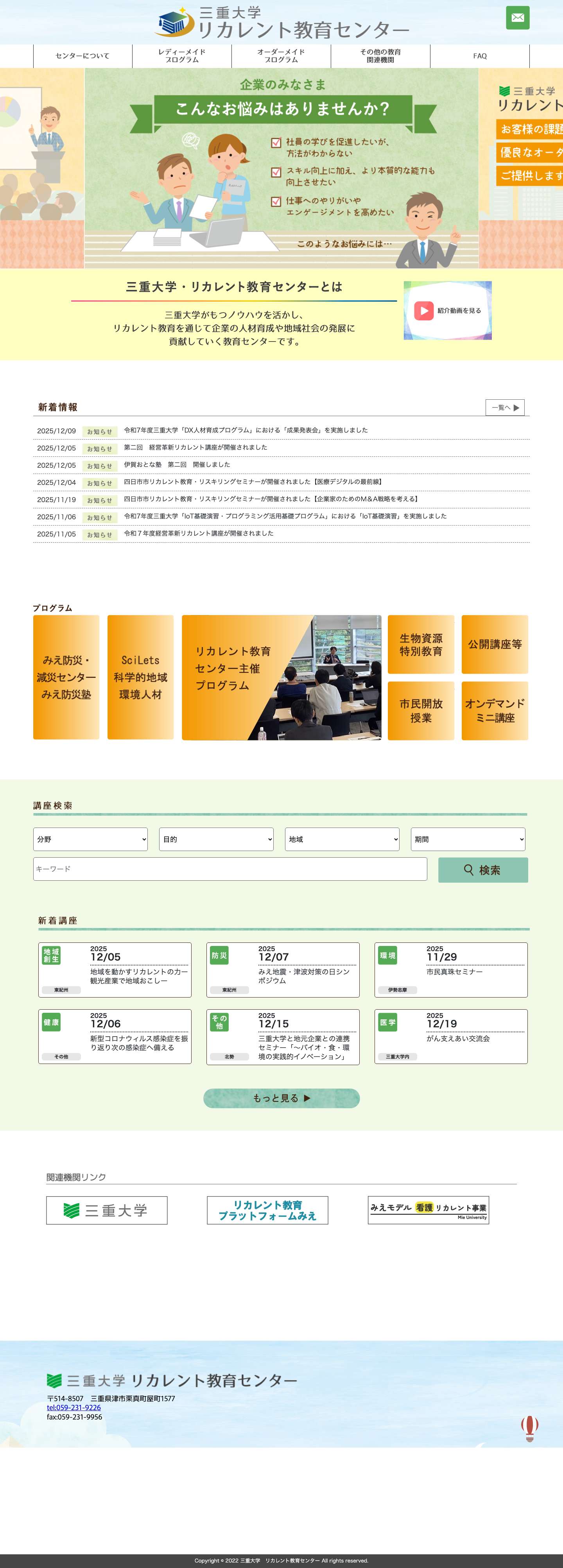Open the 公開講座等 tile
This screenshot has width=563, height=1568.
click(495, 645)
